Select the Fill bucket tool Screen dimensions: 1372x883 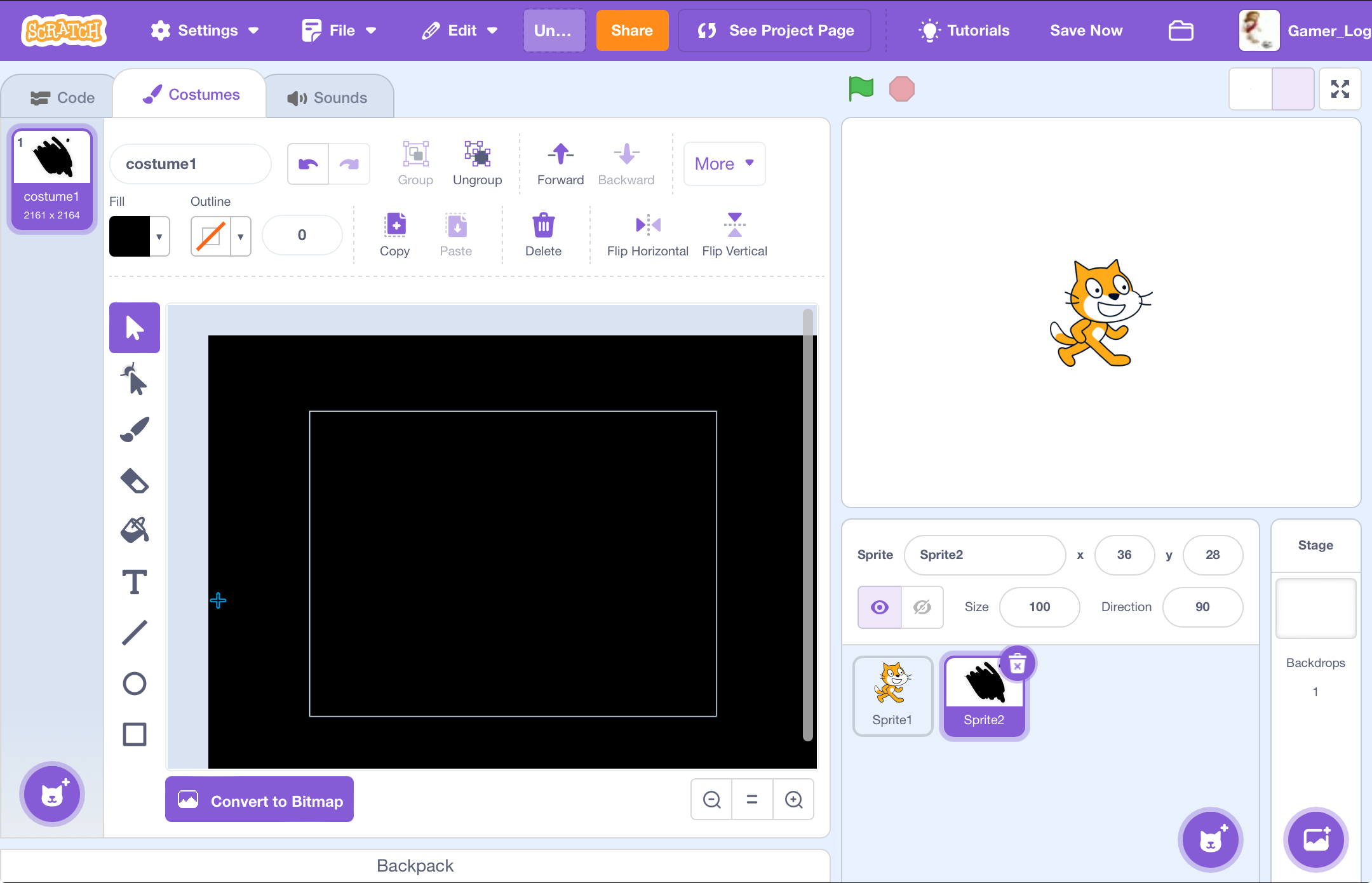pyautogui.click(x=134, y=530)
